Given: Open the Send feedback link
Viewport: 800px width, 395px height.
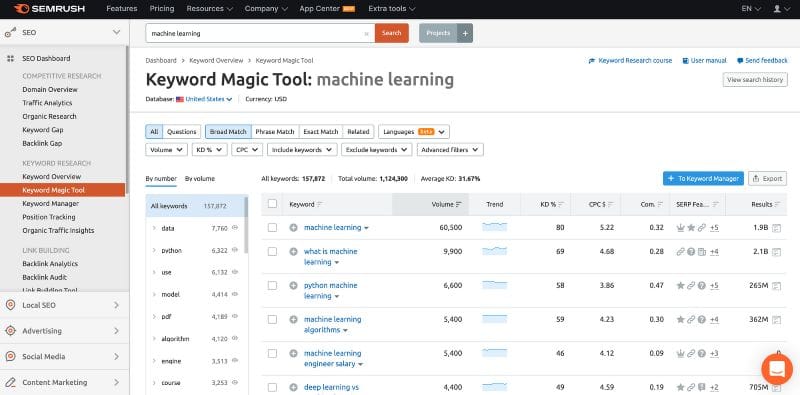Looking at the screenshot, I should tap(762, 60).
